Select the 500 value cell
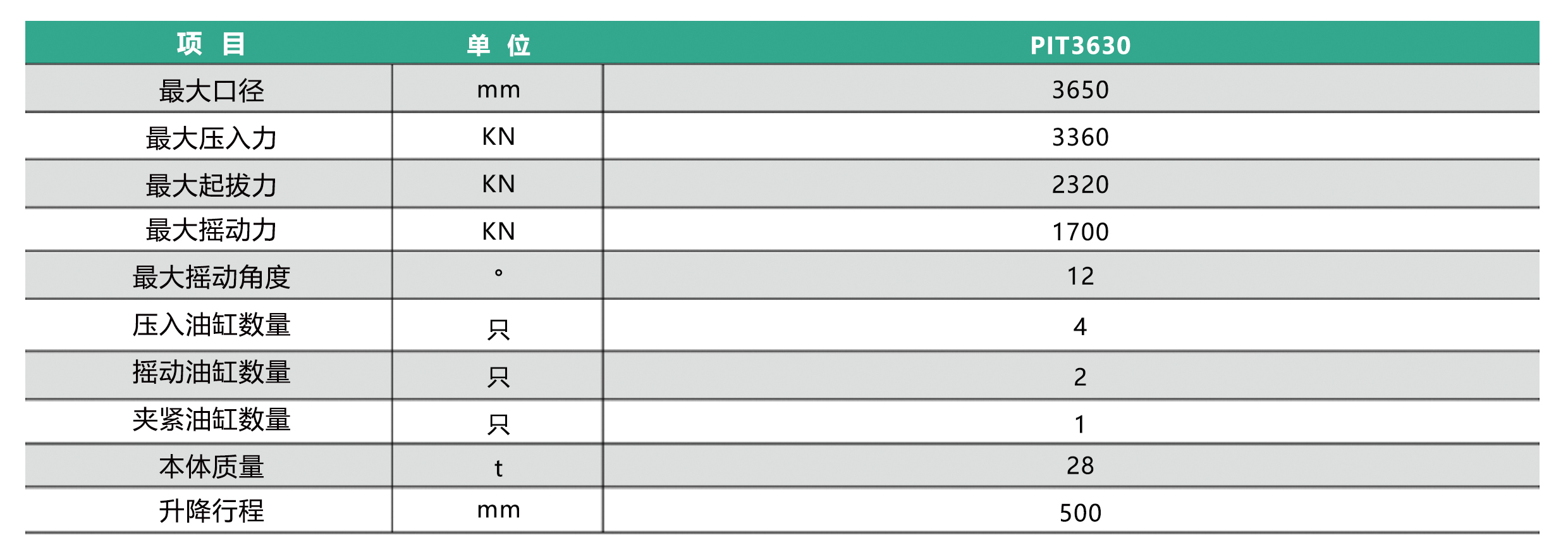Screen dimensions: 1568x559 pos(1080,512)
